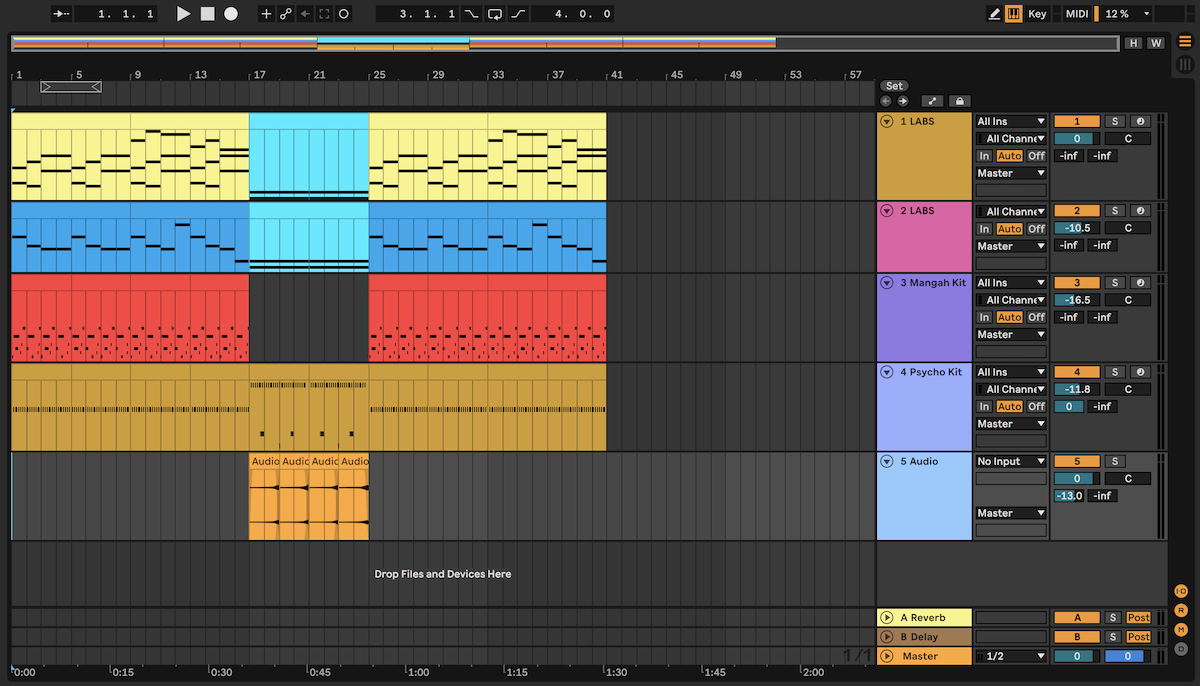Unfold the B Delay return track
The width and height of the screenshot is (1200, 686).
pyautogui.click(x=886, y=637)
